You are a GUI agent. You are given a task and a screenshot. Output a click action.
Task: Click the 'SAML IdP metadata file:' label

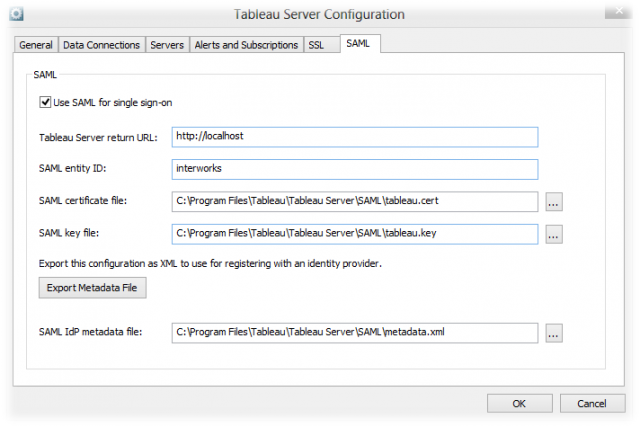click(91, 332)
